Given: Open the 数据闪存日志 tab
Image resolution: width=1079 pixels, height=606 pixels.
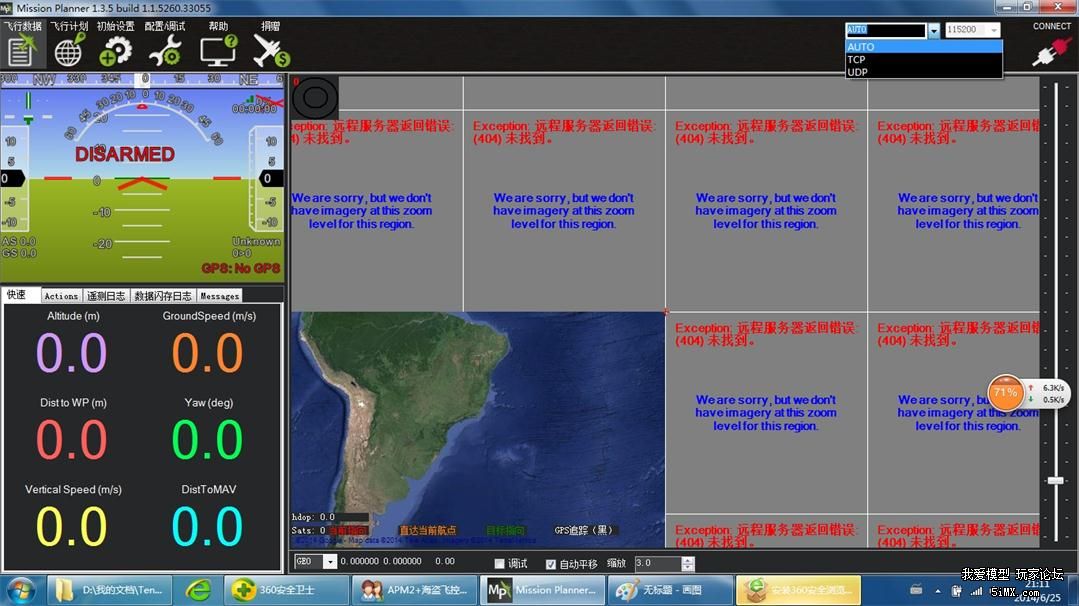Looking at the screenshot, I should (x=163, y=296).
